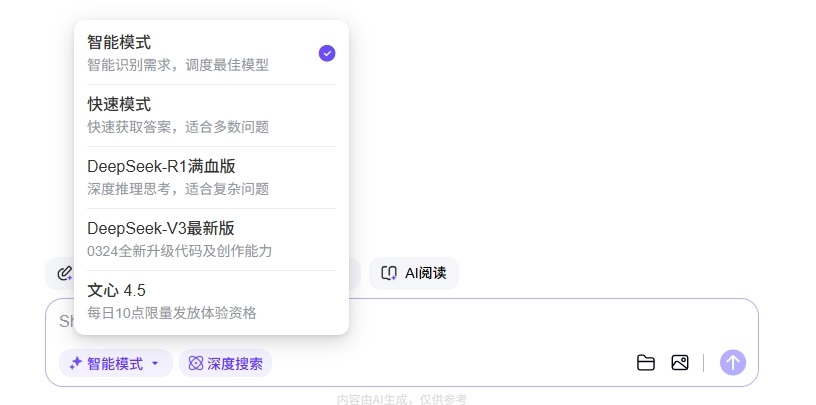Toggle 深度搜索 deep search
Viewport: 816px width, 405px height.
tap(225, 363)
